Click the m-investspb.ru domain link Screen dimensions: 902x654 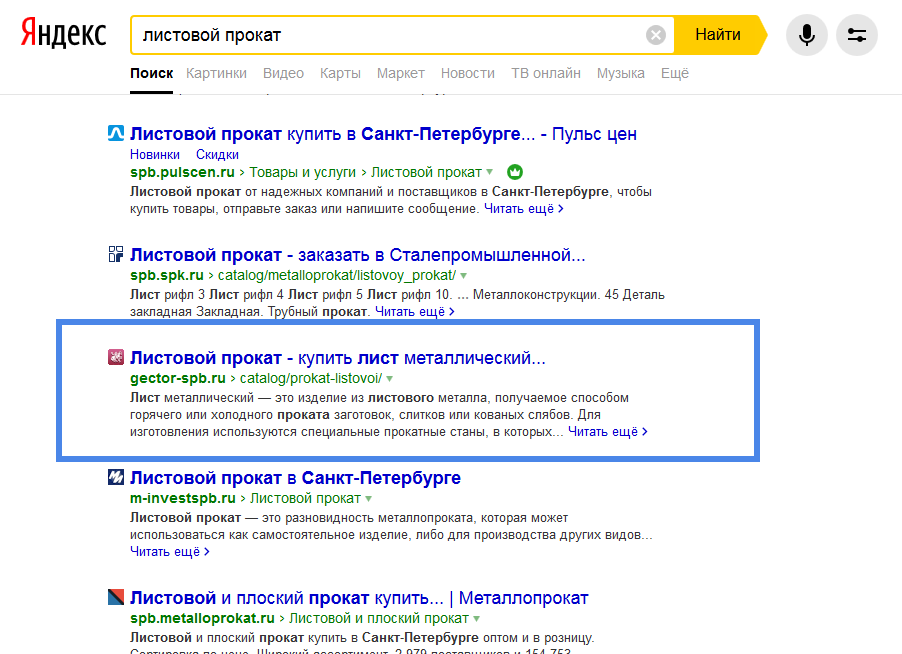click(183, 498)
